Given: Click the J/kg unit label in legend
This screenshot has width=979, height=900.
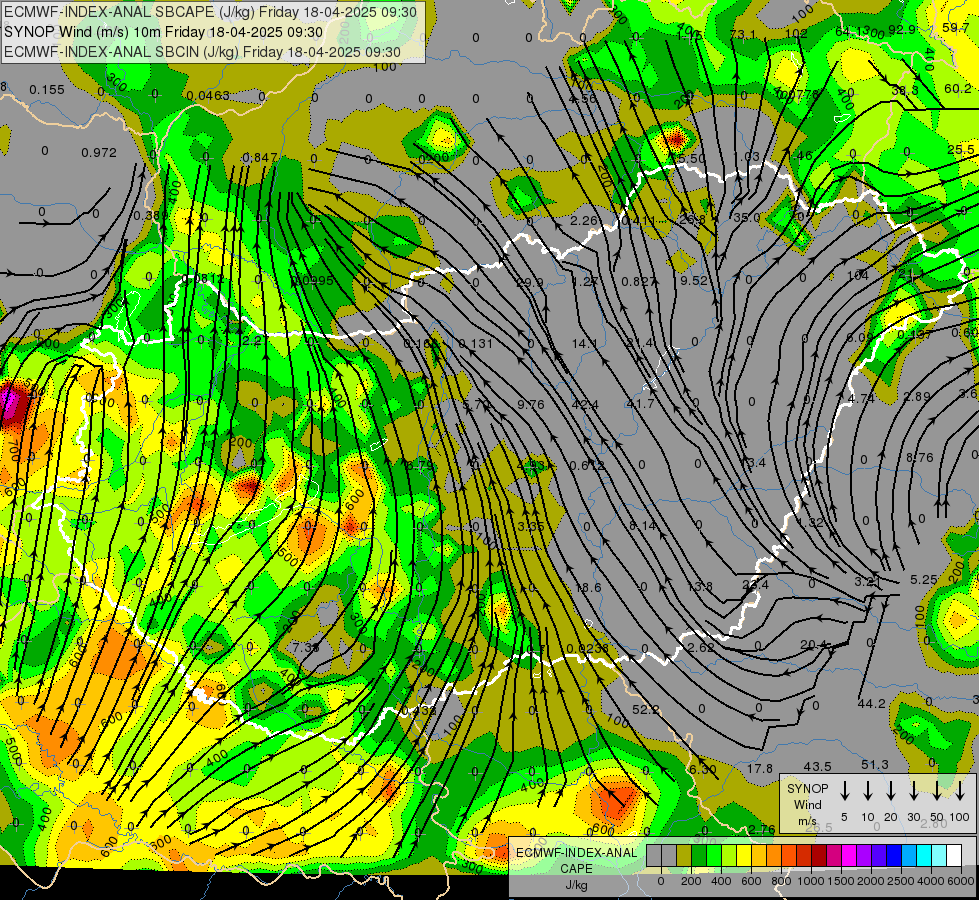Looking at the screenshot, I should click(x=576, y=885).
